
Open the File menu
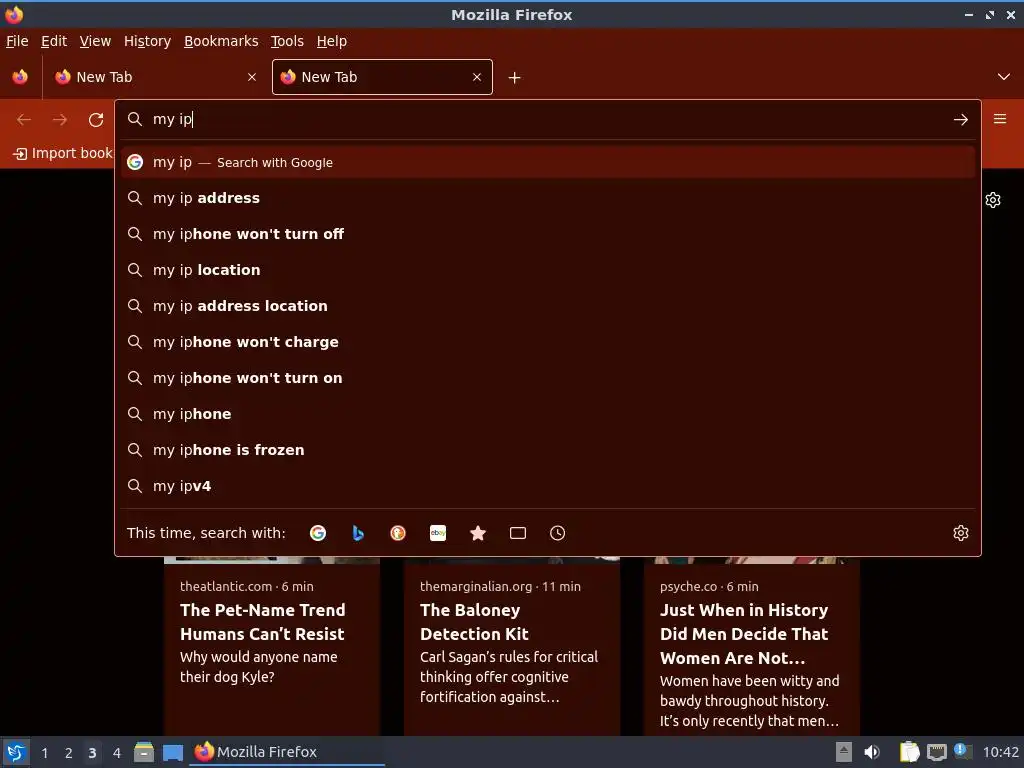17,41
